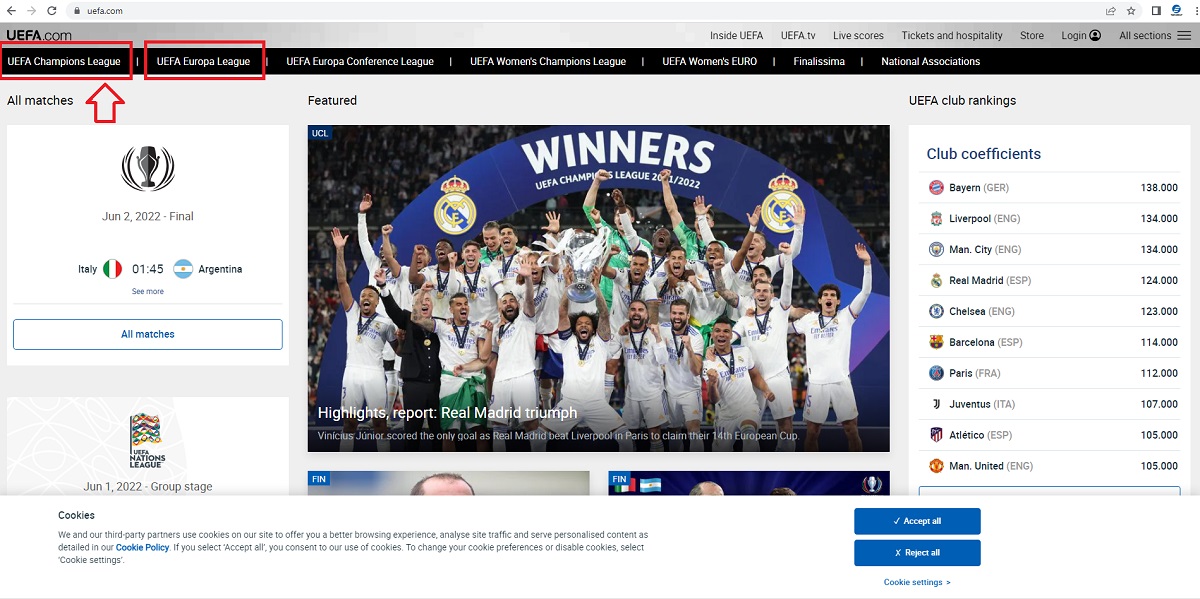Screen dimensions: 1200x599
Task: Reload the page with the refresh icon
Action: tap(52, 10)
